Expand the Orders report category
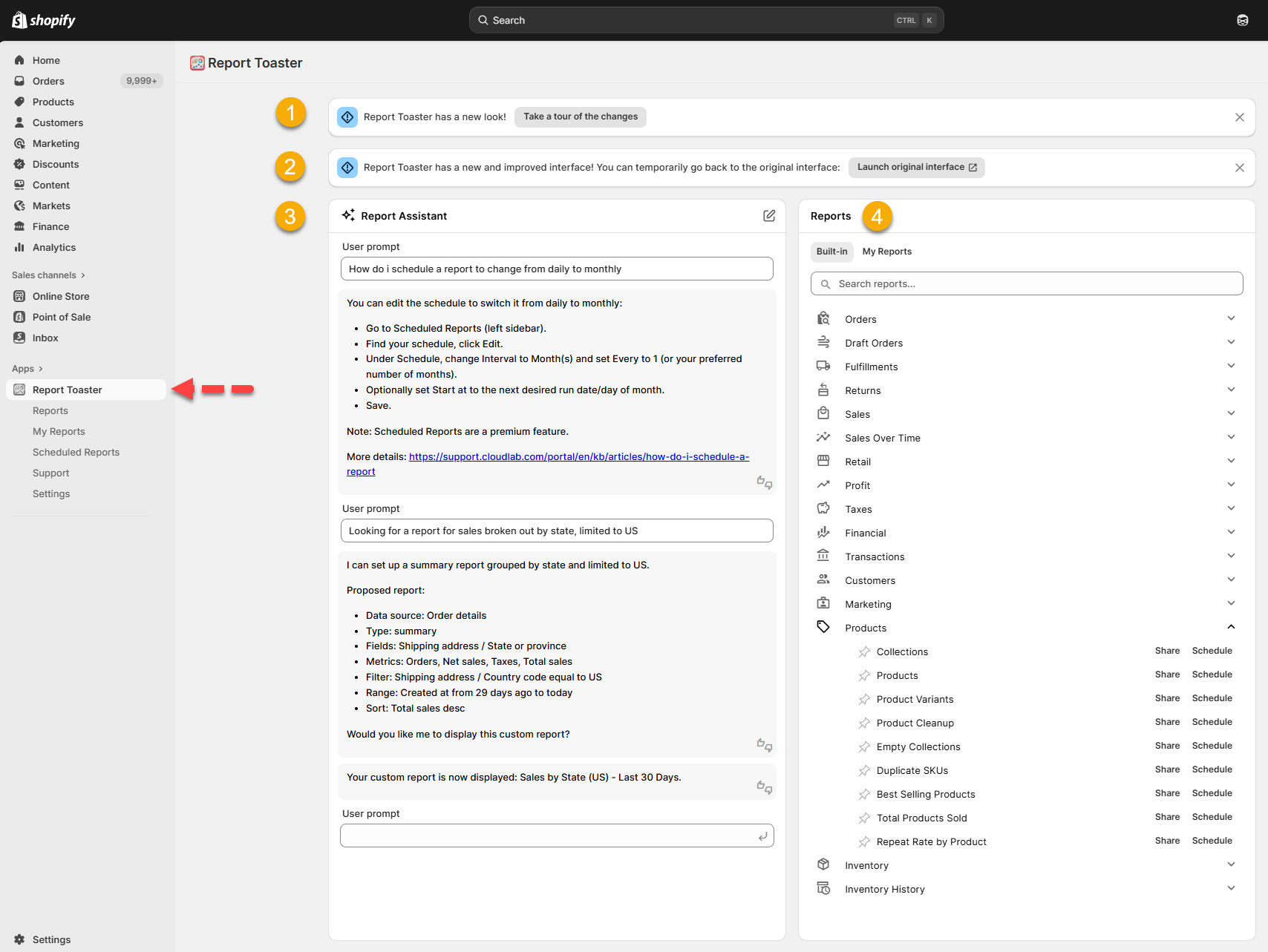Viewport: 1268px width, 952px height. pyautogui.click(x=1230, y=319)
